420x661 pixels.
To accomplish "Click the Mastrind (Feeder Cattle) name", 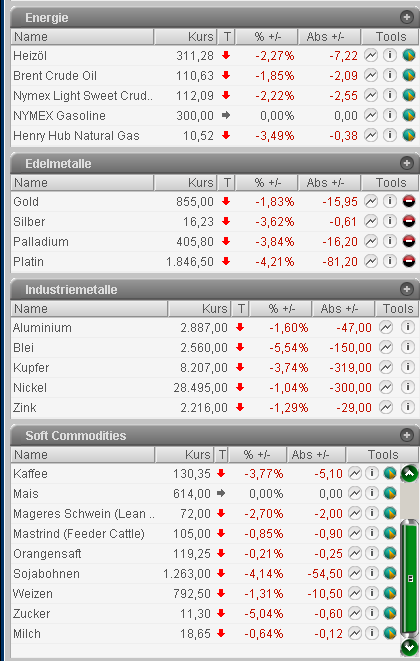I will pos(79,534).
